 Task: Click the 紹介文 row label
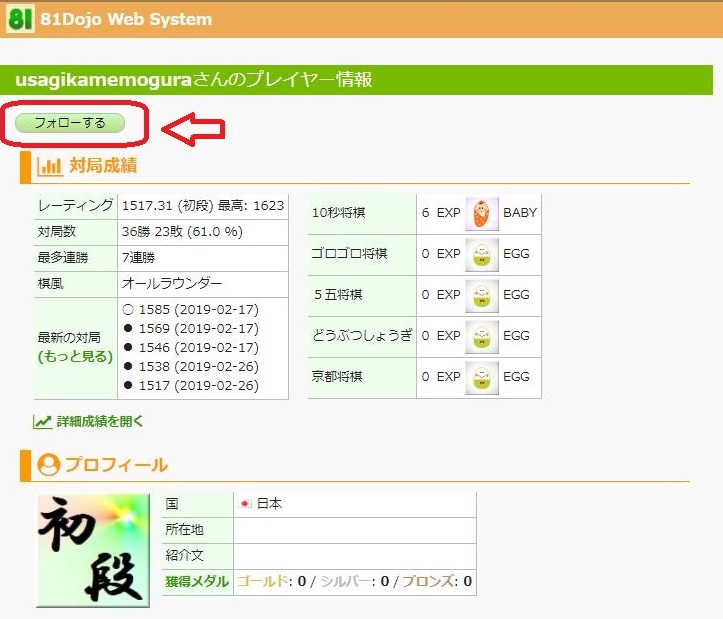[x=184, y=555]
